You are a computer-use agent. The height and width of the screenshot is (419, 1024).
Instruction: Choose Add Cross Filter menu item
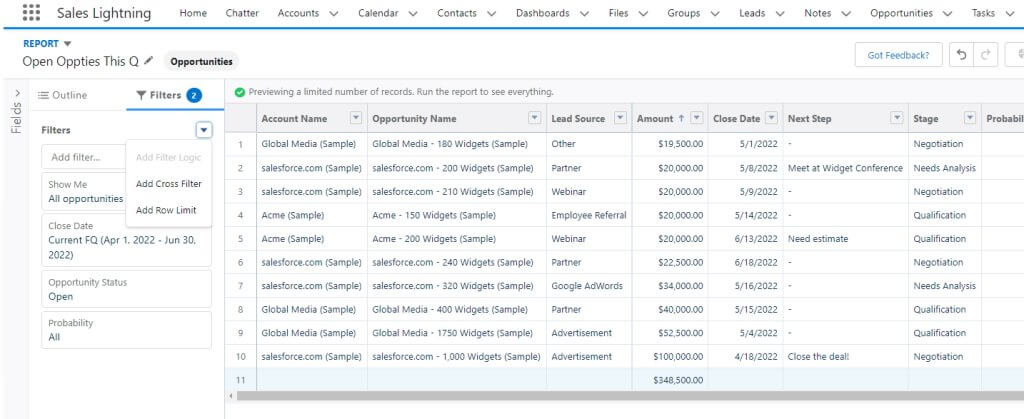pyautogui.click(x=168, y=184)
